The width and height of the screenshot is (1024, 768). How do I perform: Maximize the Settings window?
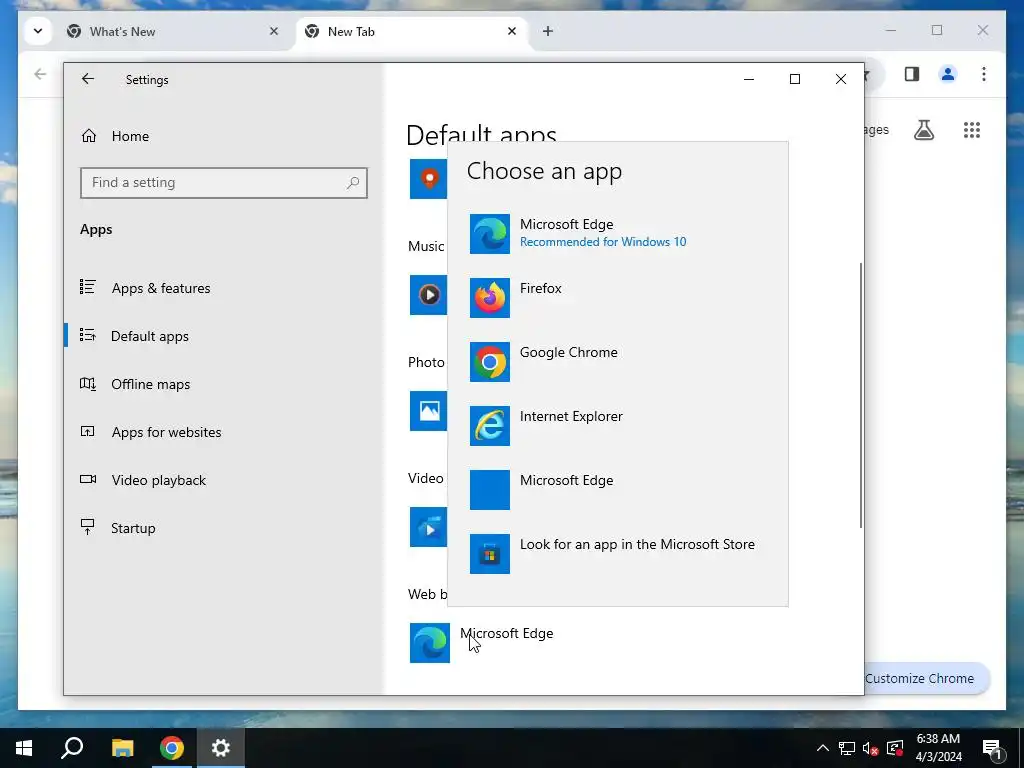click(x=795, y=79)
